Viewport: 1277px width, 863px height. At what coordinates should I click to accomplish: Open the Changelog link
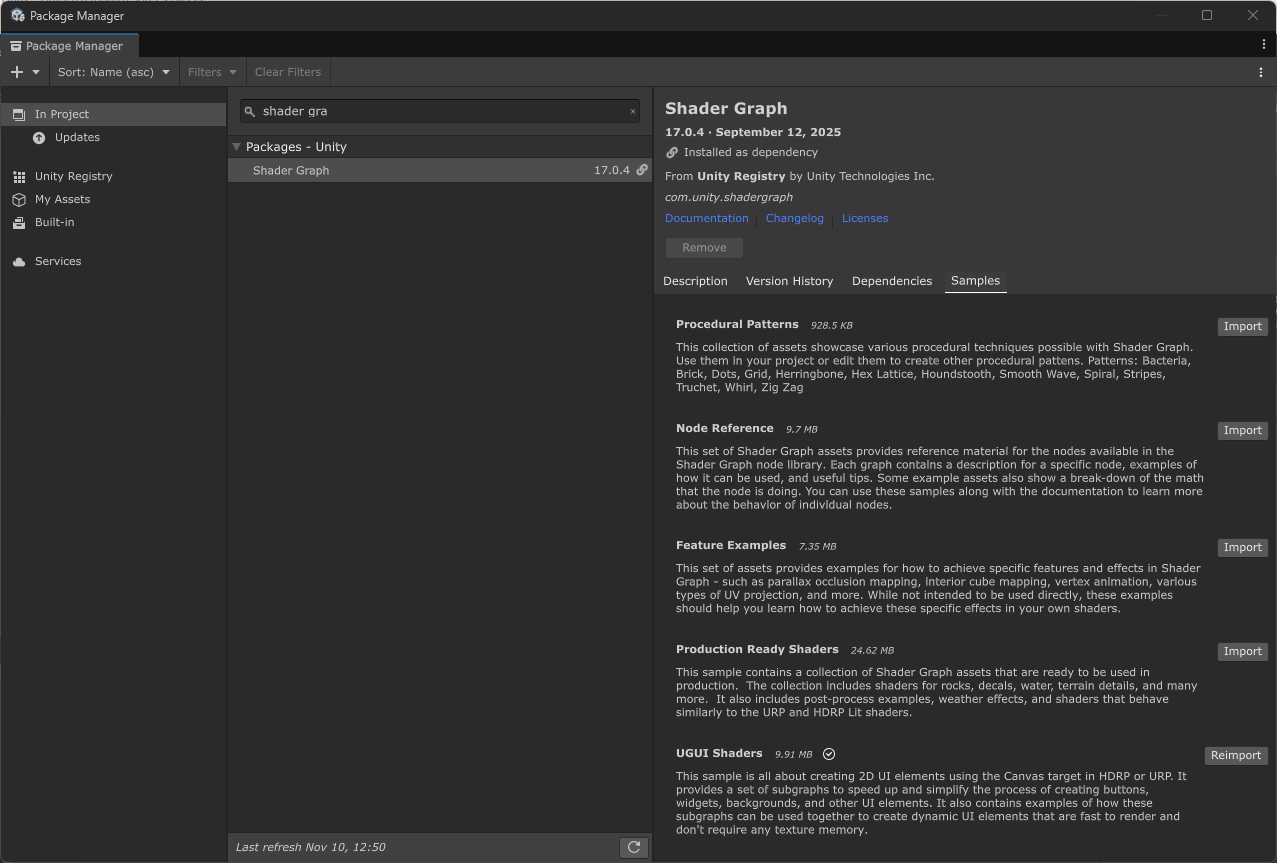pyautogui.click(x=795, y=218)
